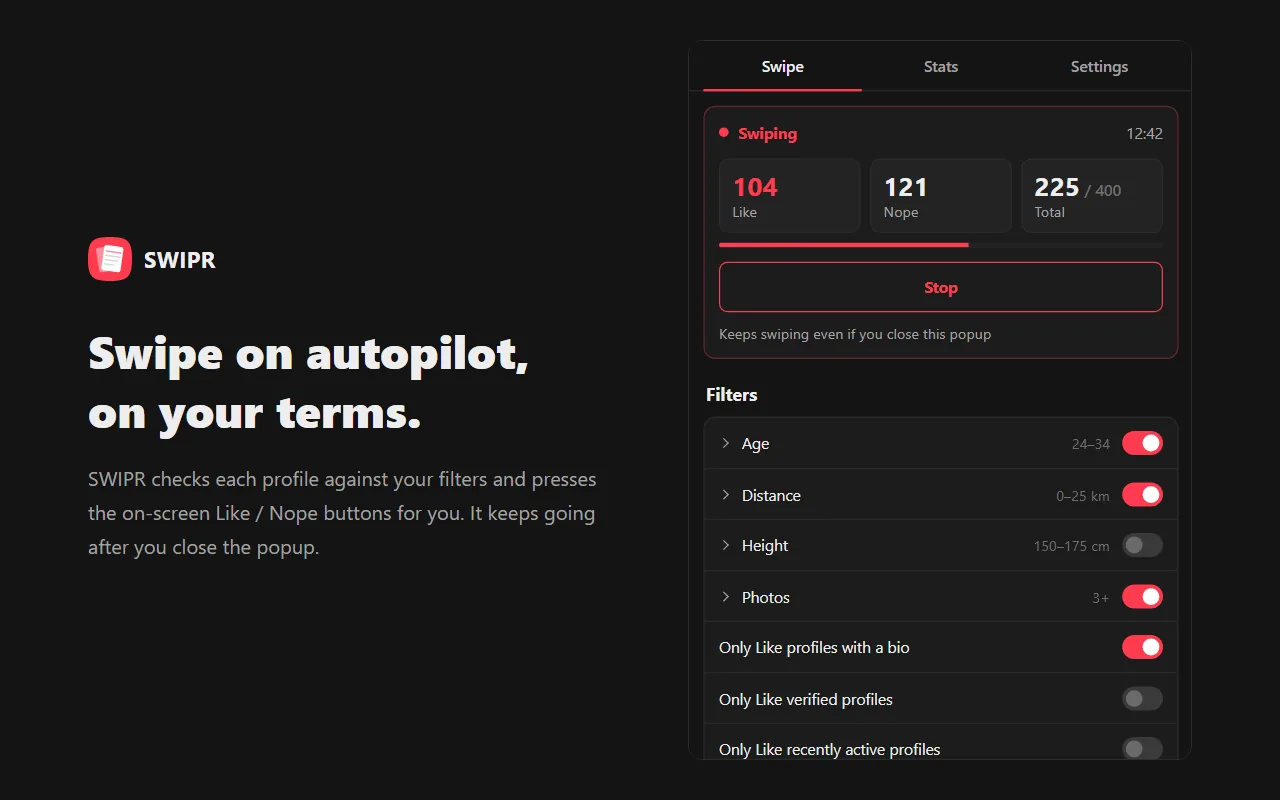Expand the Height filter chevron
The height and width of the screenshot is (800, 1280).
pos(726,545)
